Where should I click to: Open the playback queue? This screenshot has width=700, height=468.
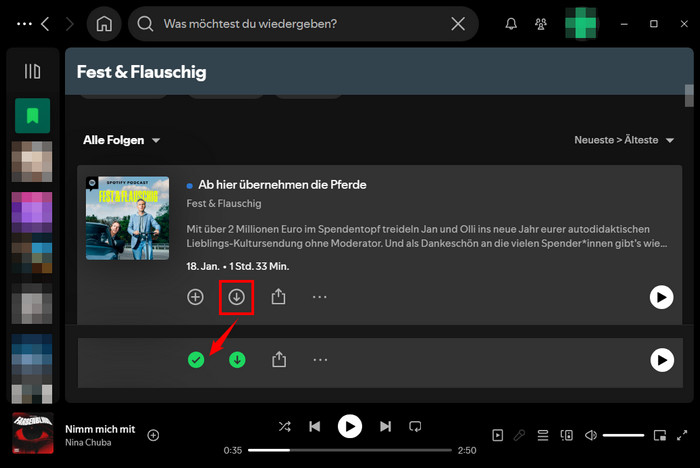543,435
